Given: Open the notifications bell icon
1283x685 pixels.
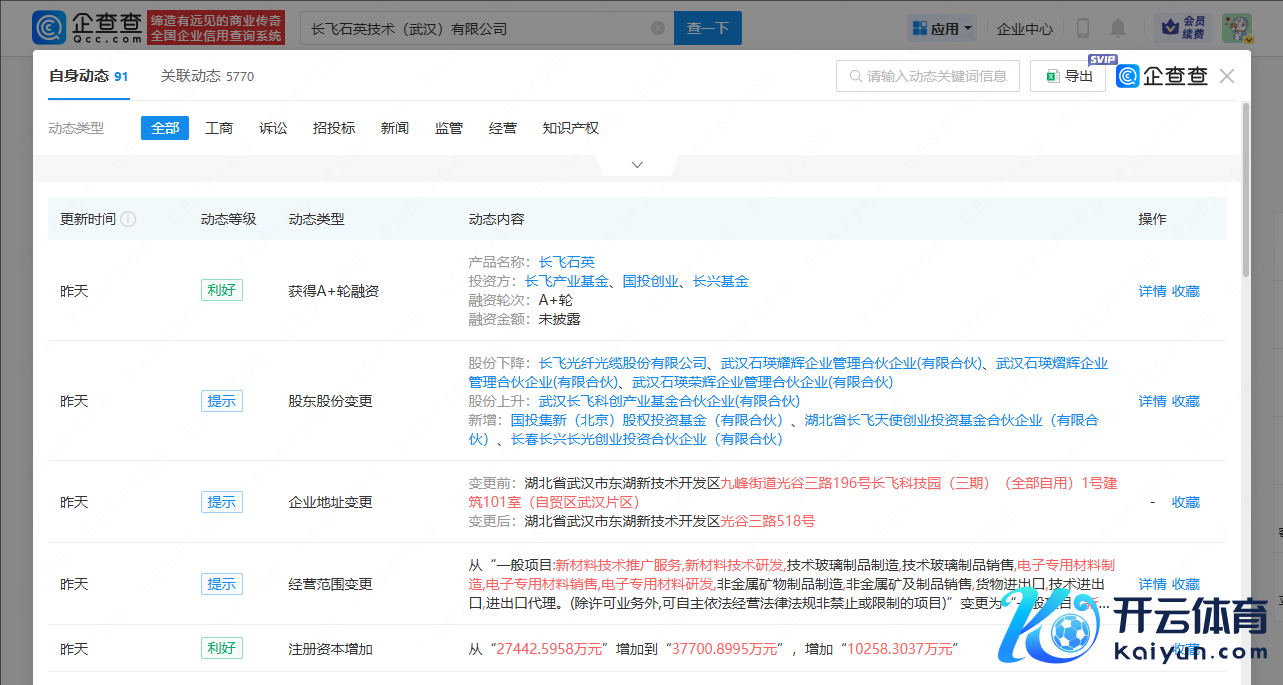Looking at the screenshot, I should coord(1118,28).
